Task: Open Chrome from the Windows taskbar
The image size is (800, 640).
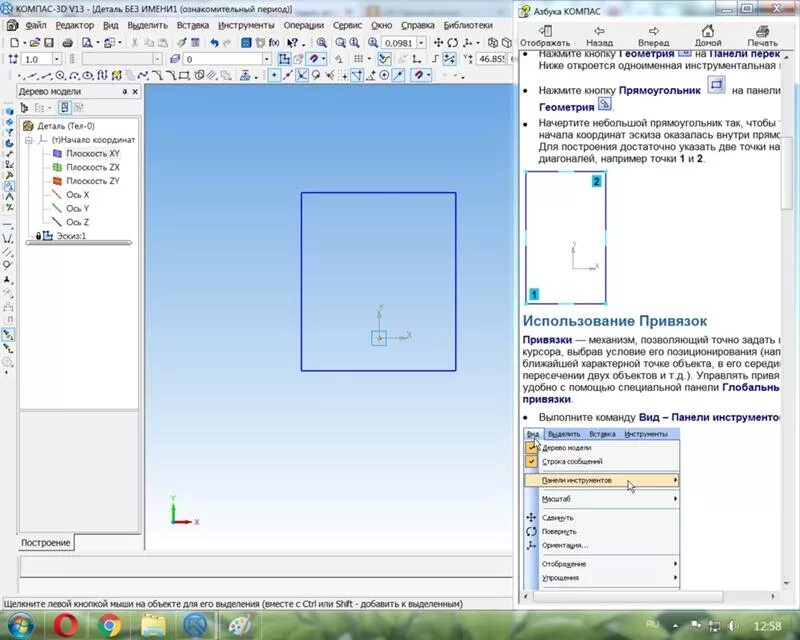Action: click(109, 626)
